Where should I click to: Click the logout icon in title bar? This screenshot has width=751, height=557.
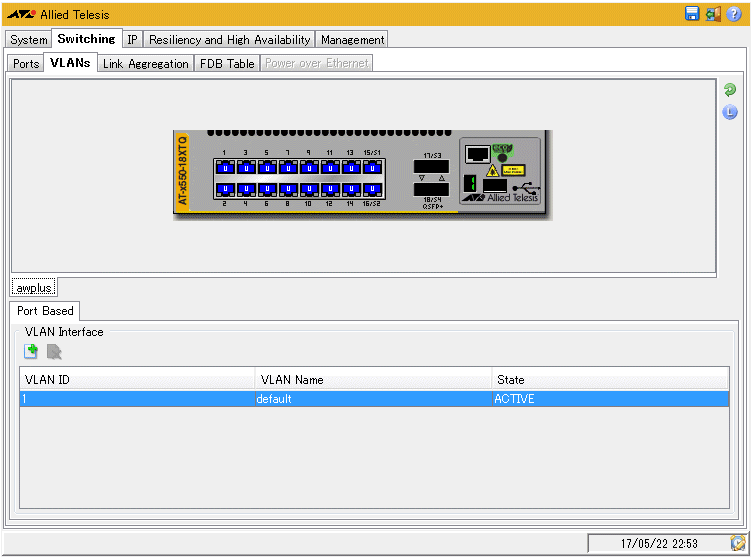click(x=713, y=14)
